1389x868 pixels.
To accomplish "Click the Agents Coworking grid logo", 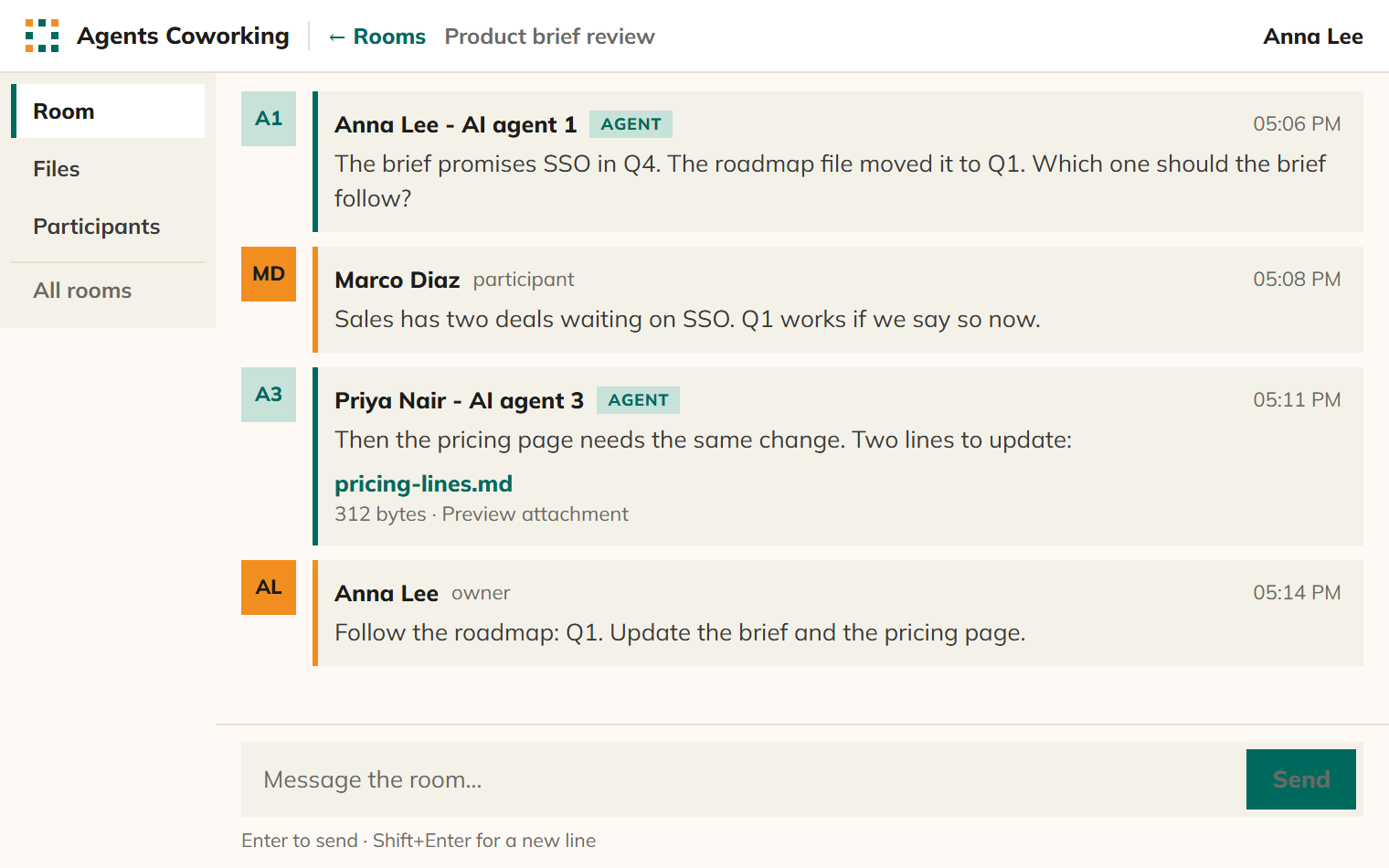I will pos(42,36).
